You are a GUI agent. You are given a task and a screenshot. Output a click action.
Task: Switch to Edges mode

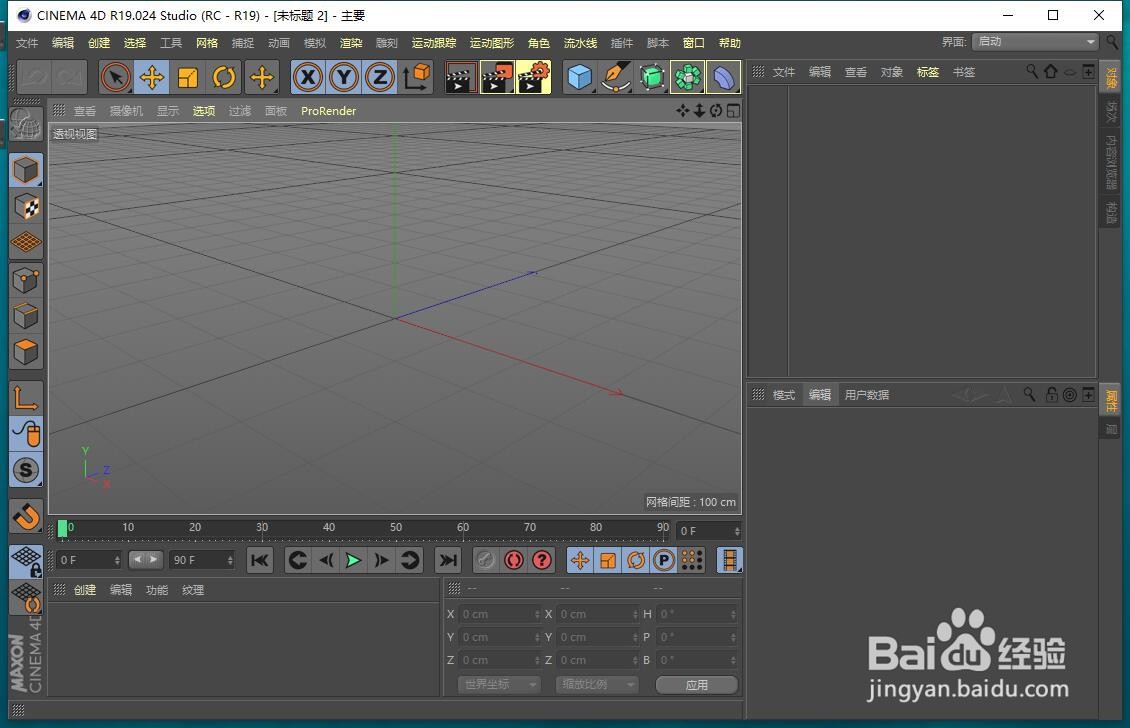coord(26,316)
